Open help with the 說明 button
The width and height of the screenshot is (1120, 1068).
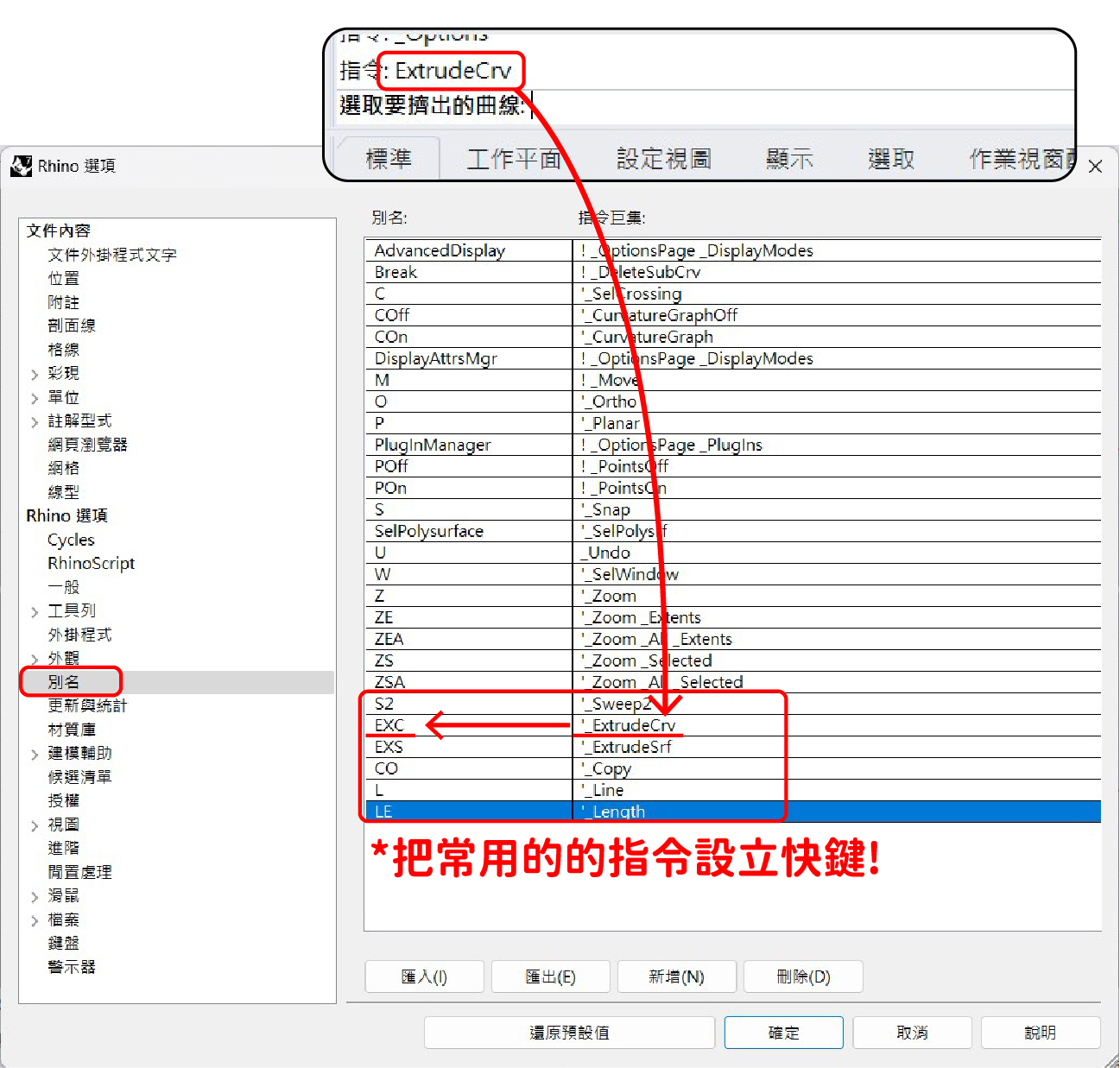[x=1041, y=1033]
